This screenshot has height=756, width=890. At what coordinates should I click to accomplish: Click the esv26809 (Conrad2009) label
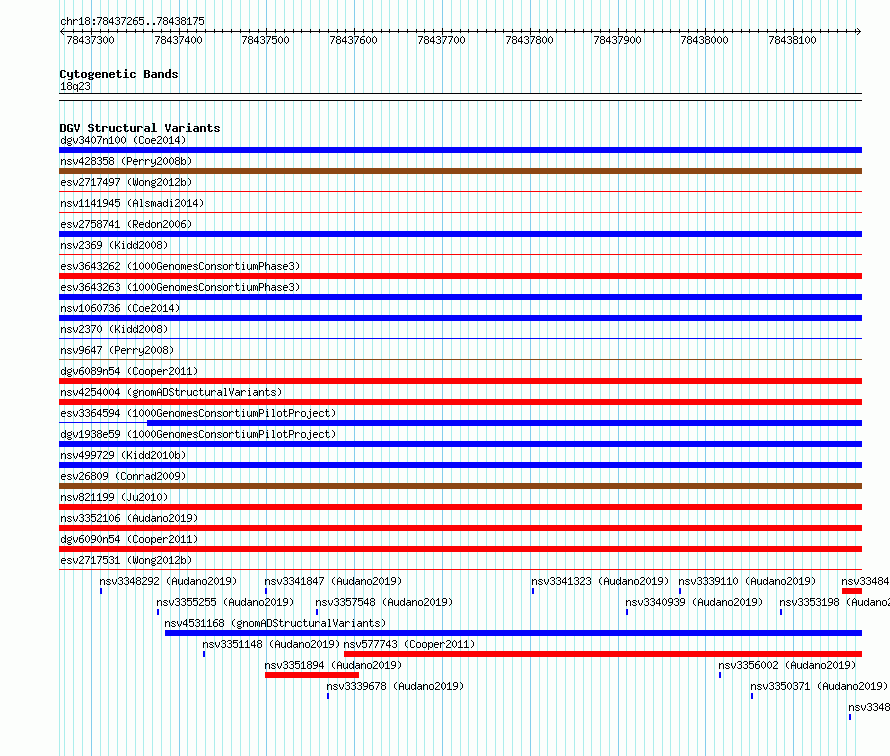coord(123,476)
